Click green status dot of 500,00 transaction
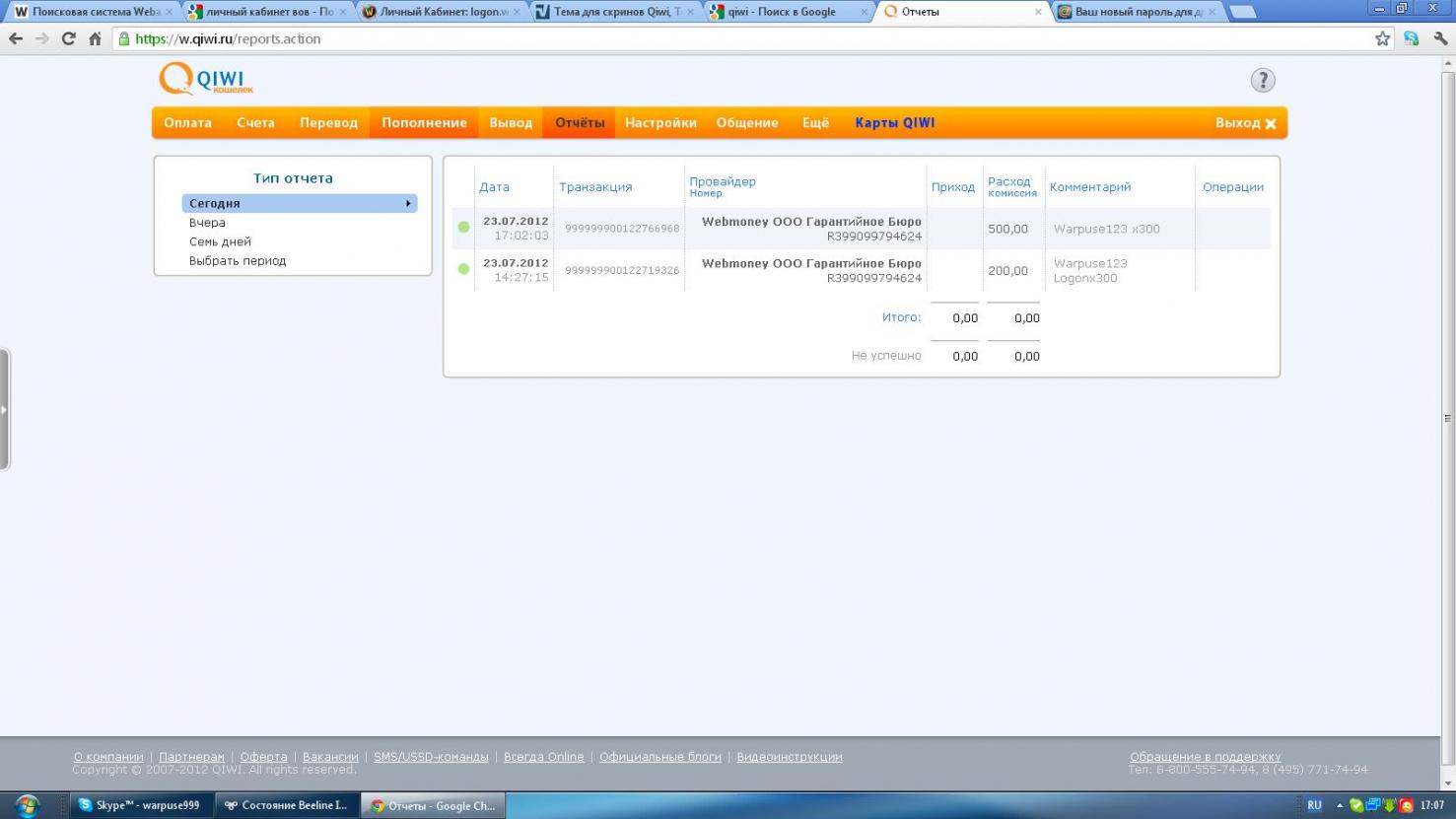1456x819 pixels. 463,228
